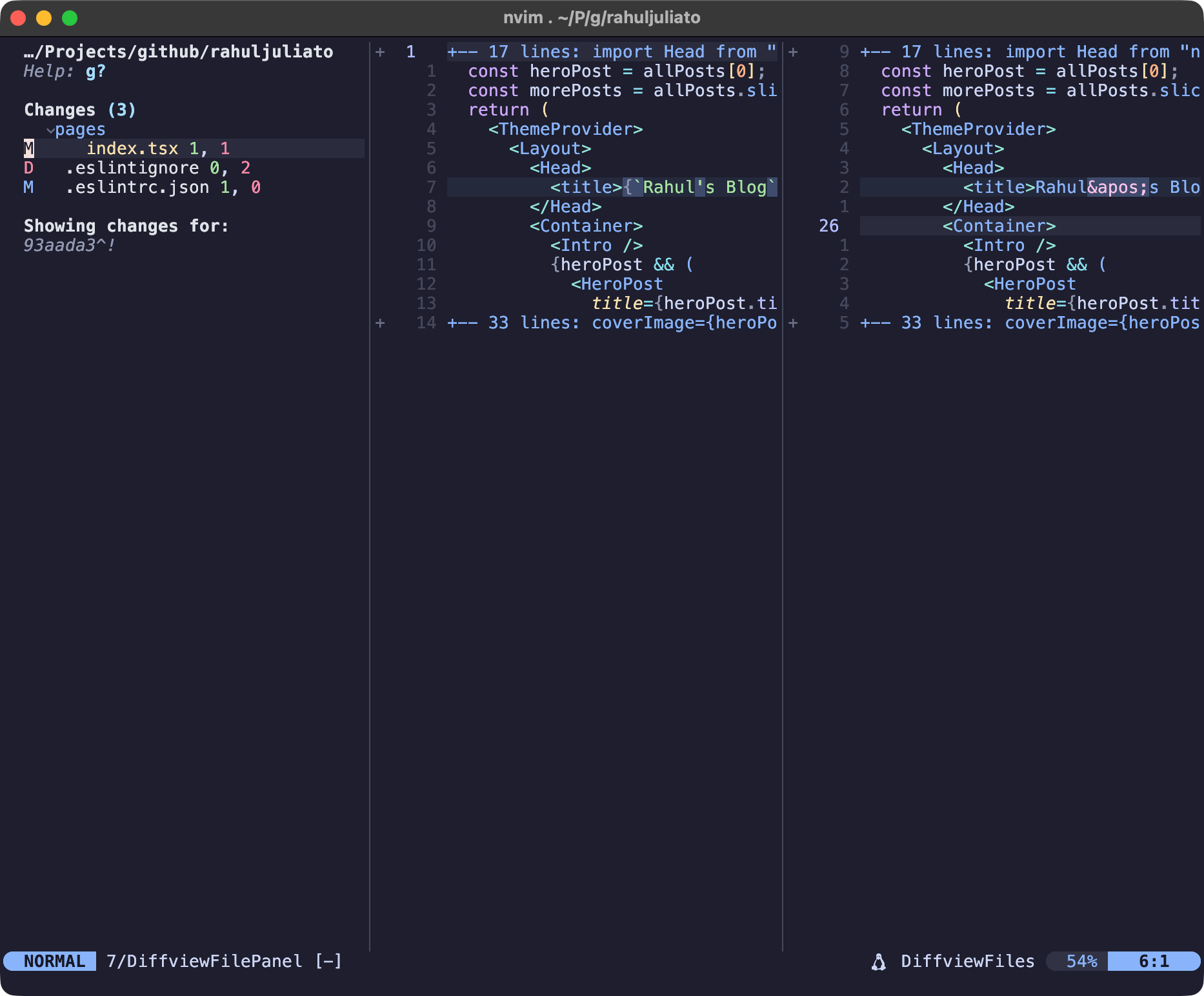Expand left pane's 33-lines fold marker
The image size is (1204, 996).
point(380,323)
